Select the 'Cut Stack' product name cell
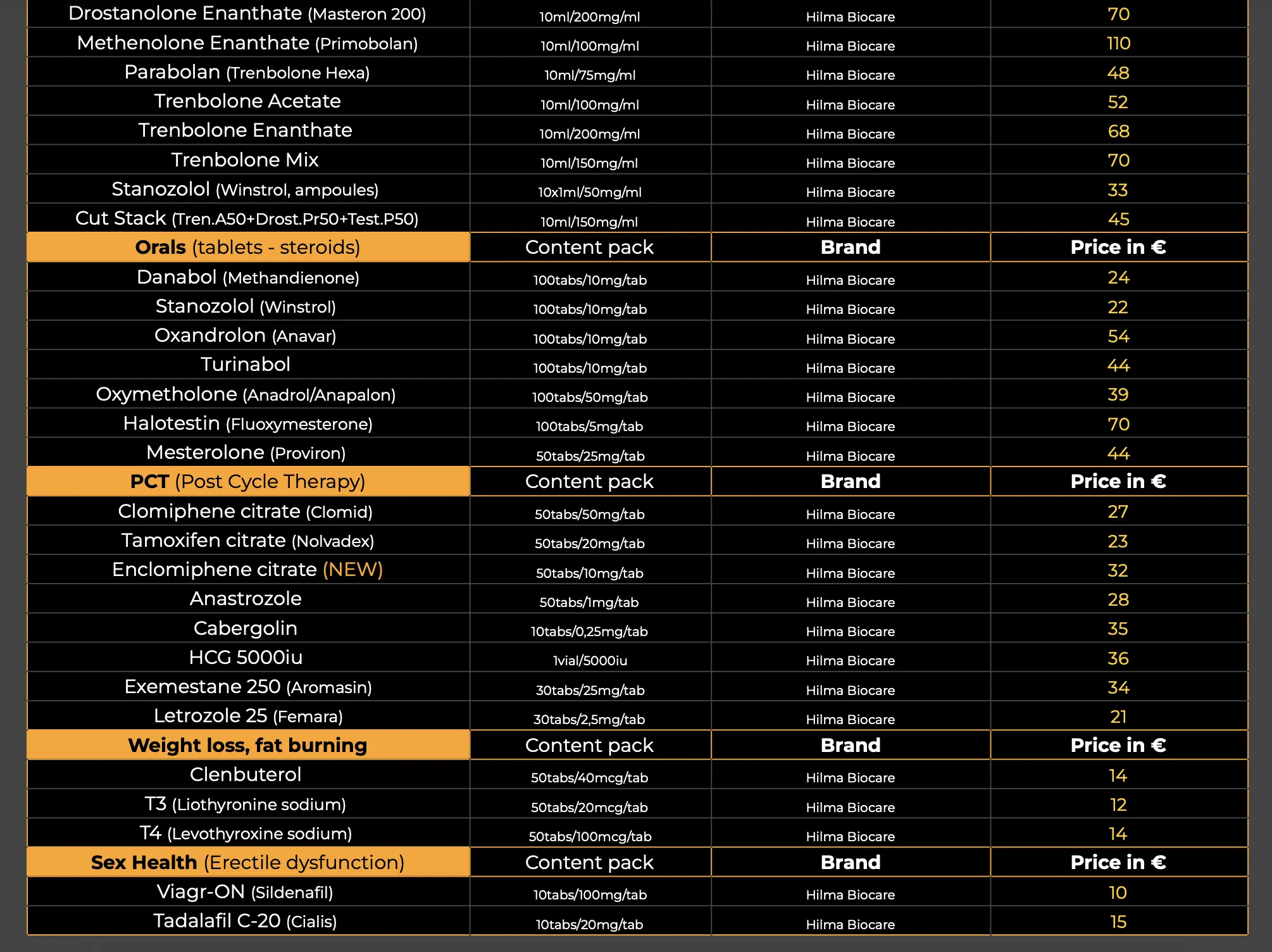The height and width of the screenshot is (952, 1272). click(x=247, y=218)
